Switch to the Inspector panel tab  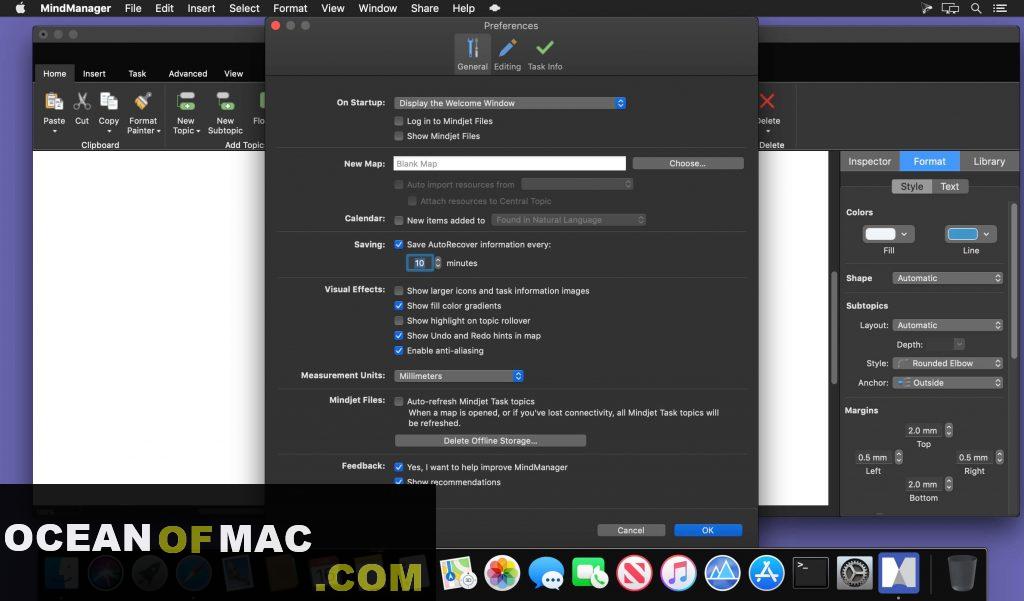[x=869, y=161]
